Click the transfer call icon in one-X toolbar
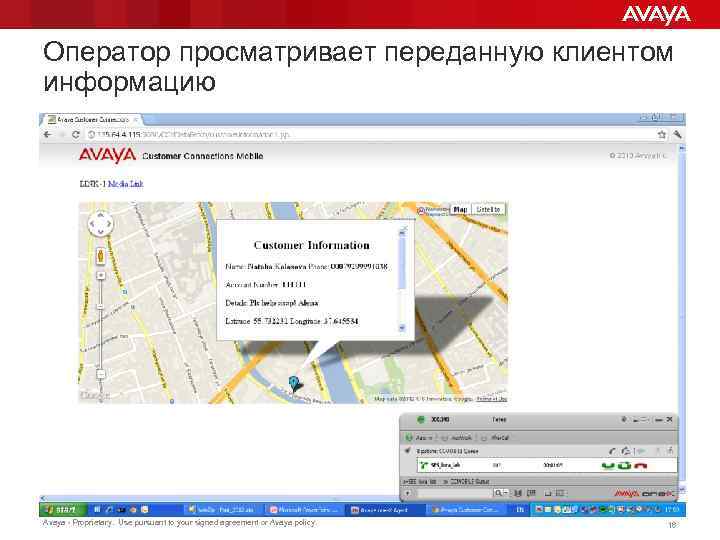Screen dimensions: 720x540 click(625, 451)
